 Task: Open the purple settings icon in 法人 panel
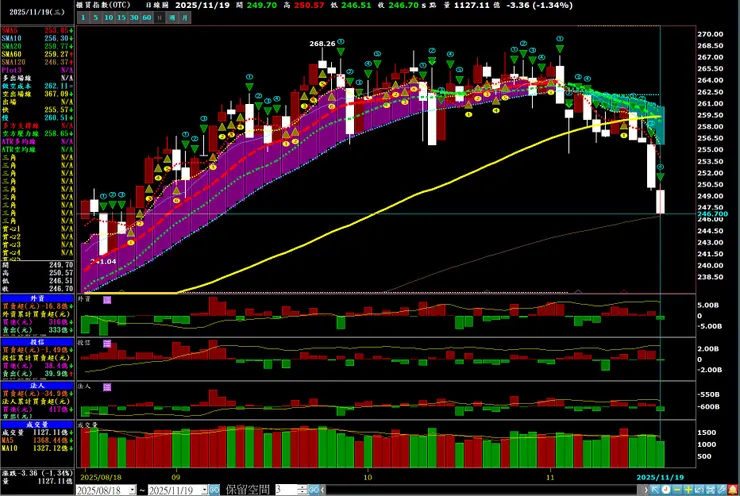coord(107,387)
